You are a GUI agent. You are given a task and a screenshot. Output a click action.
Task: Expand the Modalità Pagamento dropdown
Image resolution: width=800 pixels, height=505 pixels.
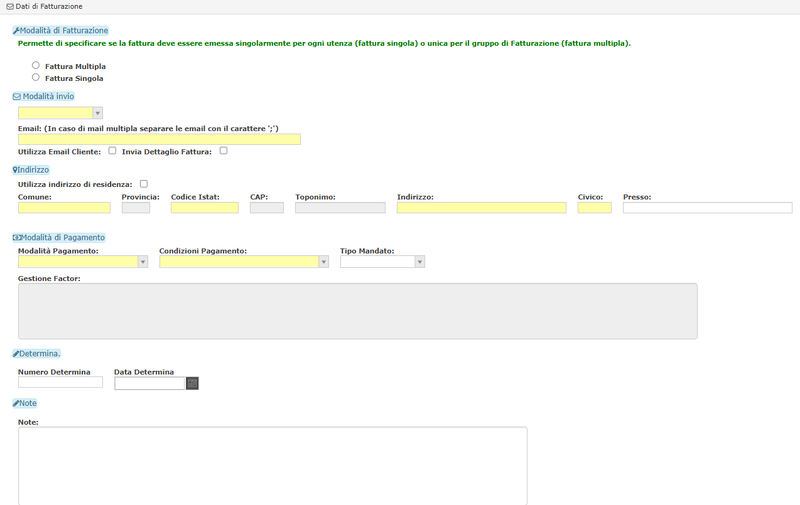click(x=83, y=262)
